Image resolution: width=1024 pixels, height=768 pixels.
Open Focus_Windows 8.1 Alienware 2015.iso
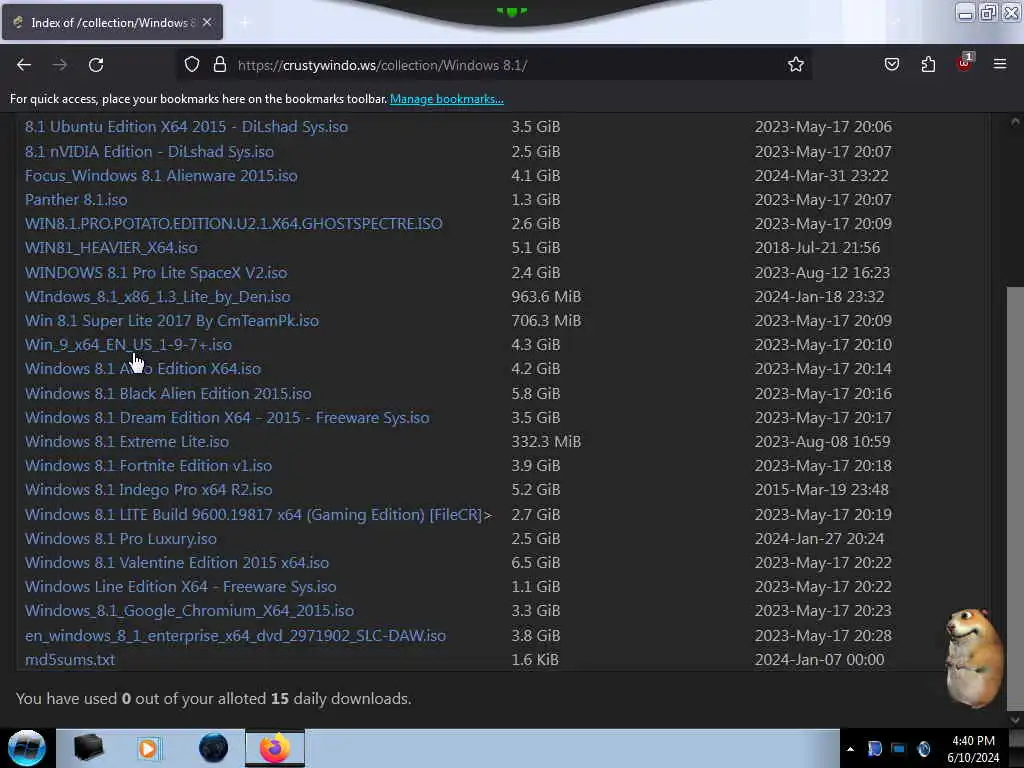pyautogui.click(x=161, y=176)
